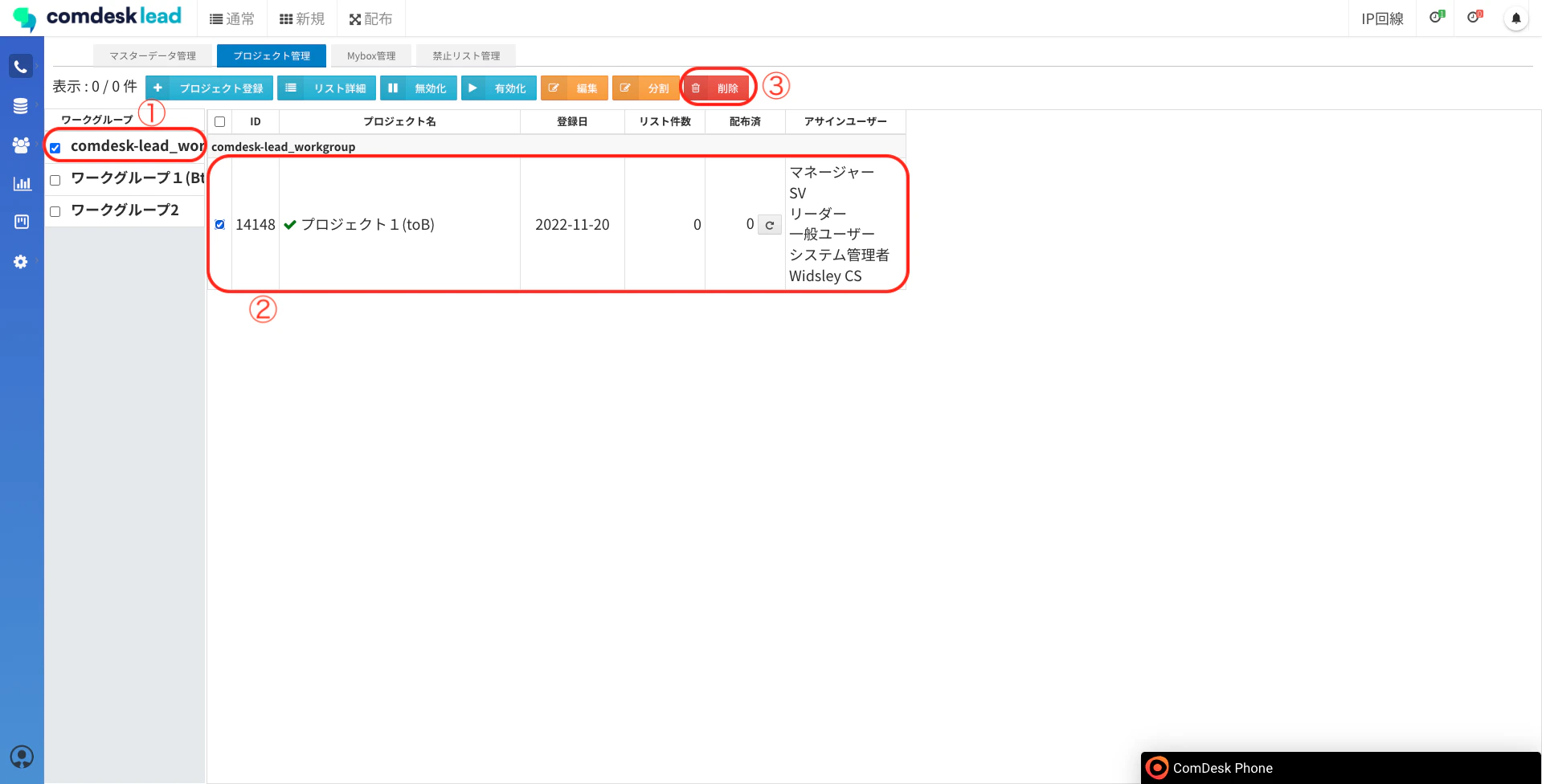The width and height of the screenshot is (1542, 784).
Task: Click the システム管理者 assigned user
Action: [x=839, y=255]
